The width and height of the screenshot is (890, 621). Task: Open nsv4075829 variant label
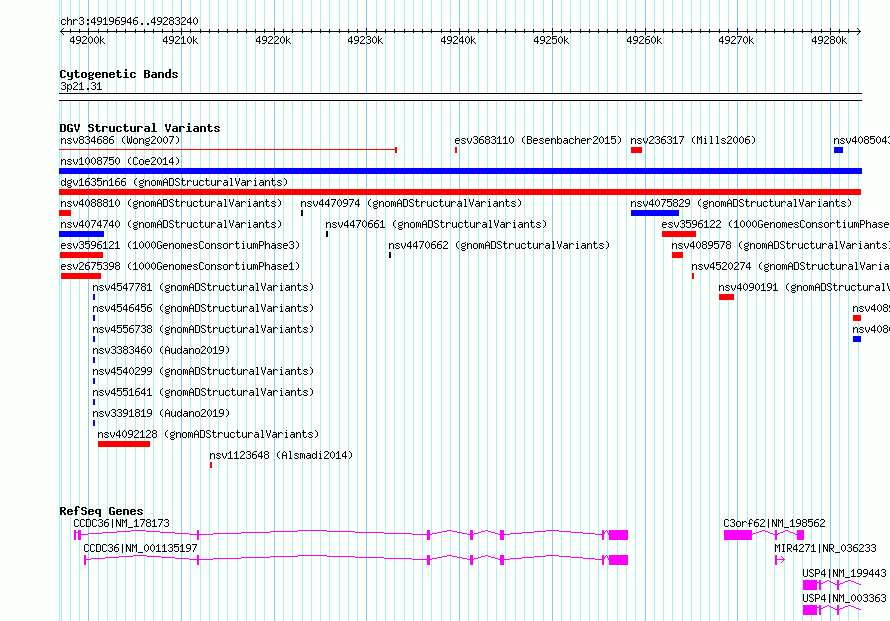tap(741, 203)
